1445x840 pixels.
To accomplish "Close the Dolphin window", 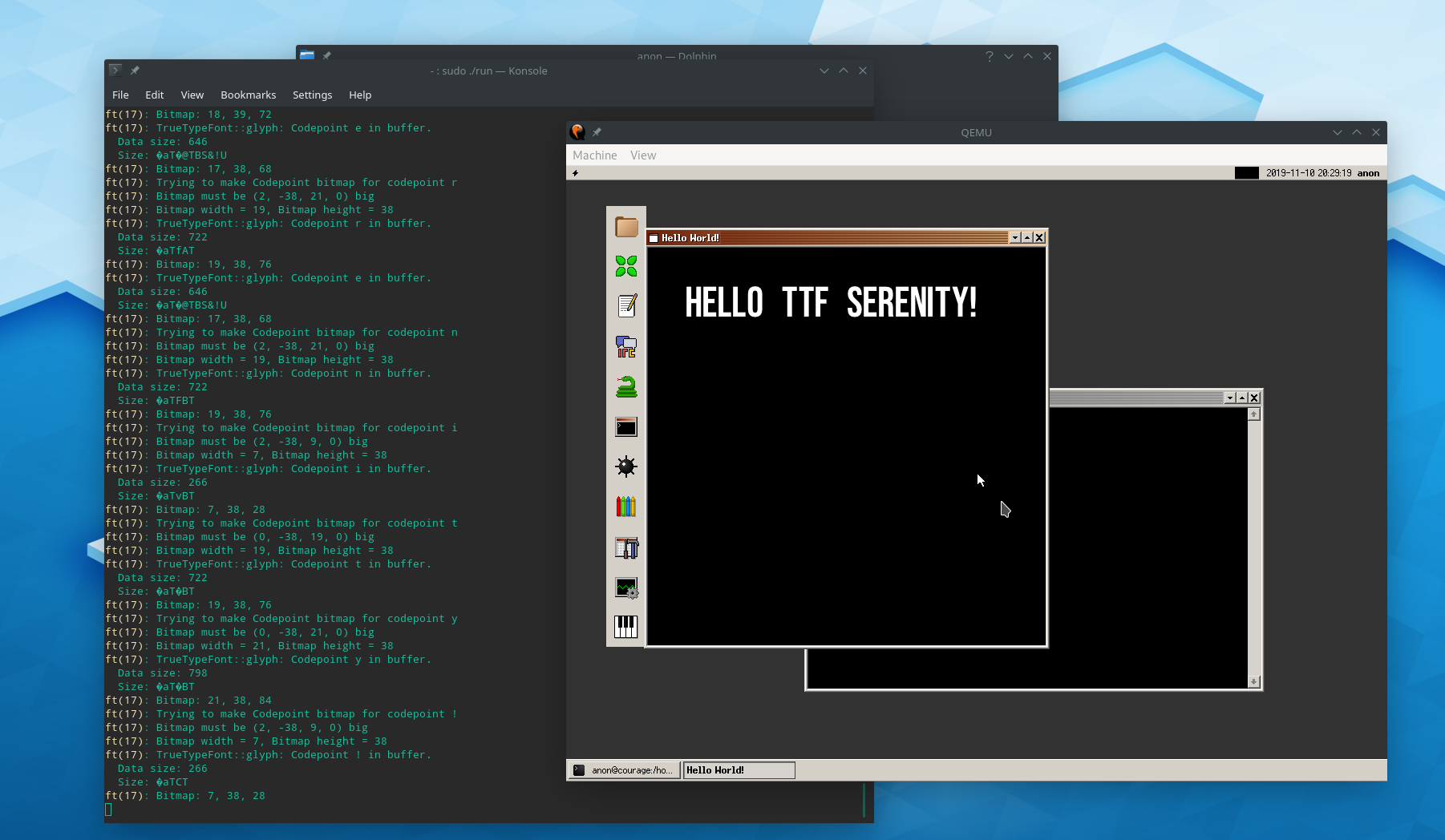I will coord(1047,56).
